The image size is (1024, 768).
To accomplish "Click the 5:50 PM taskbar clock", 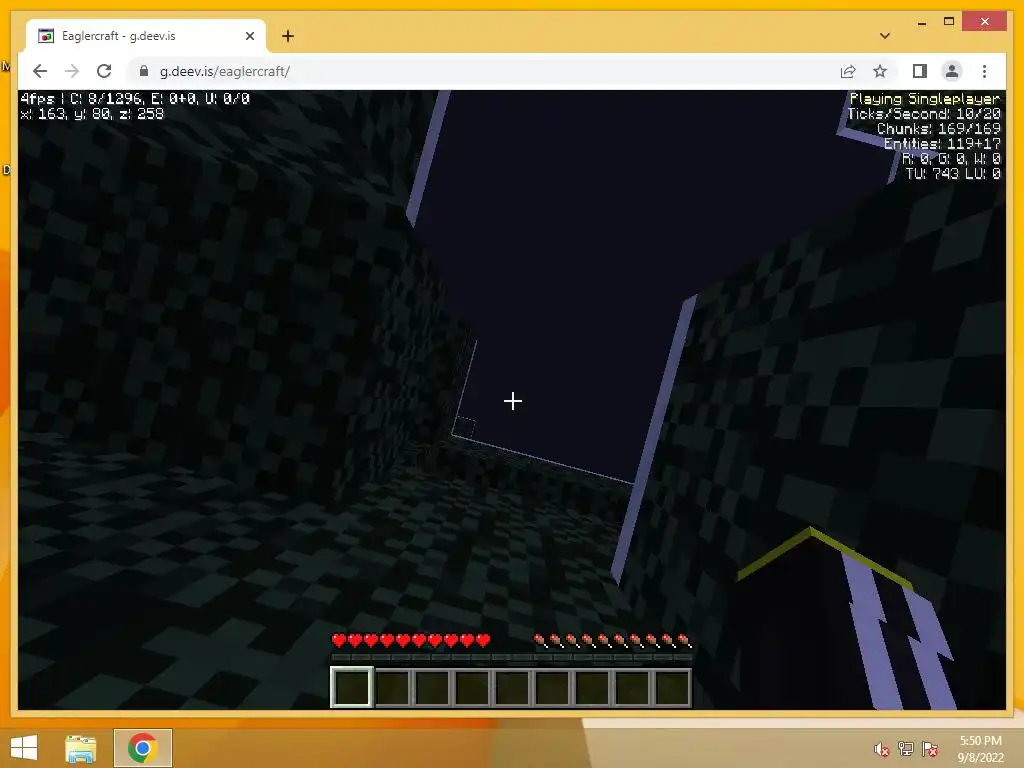I will tap(980, 741).
